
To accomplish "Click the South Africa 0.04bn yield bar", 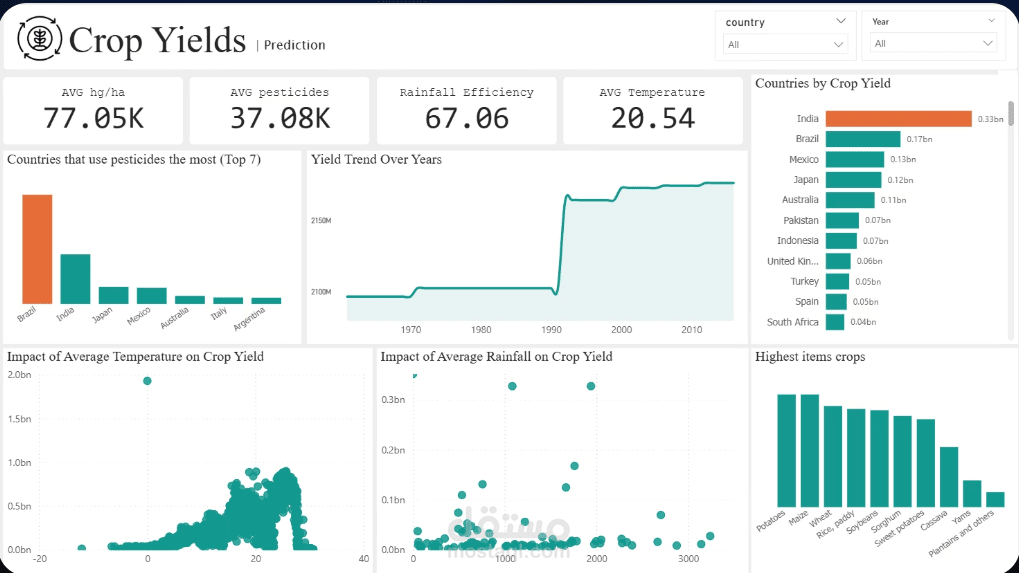I will coord(835,322).
